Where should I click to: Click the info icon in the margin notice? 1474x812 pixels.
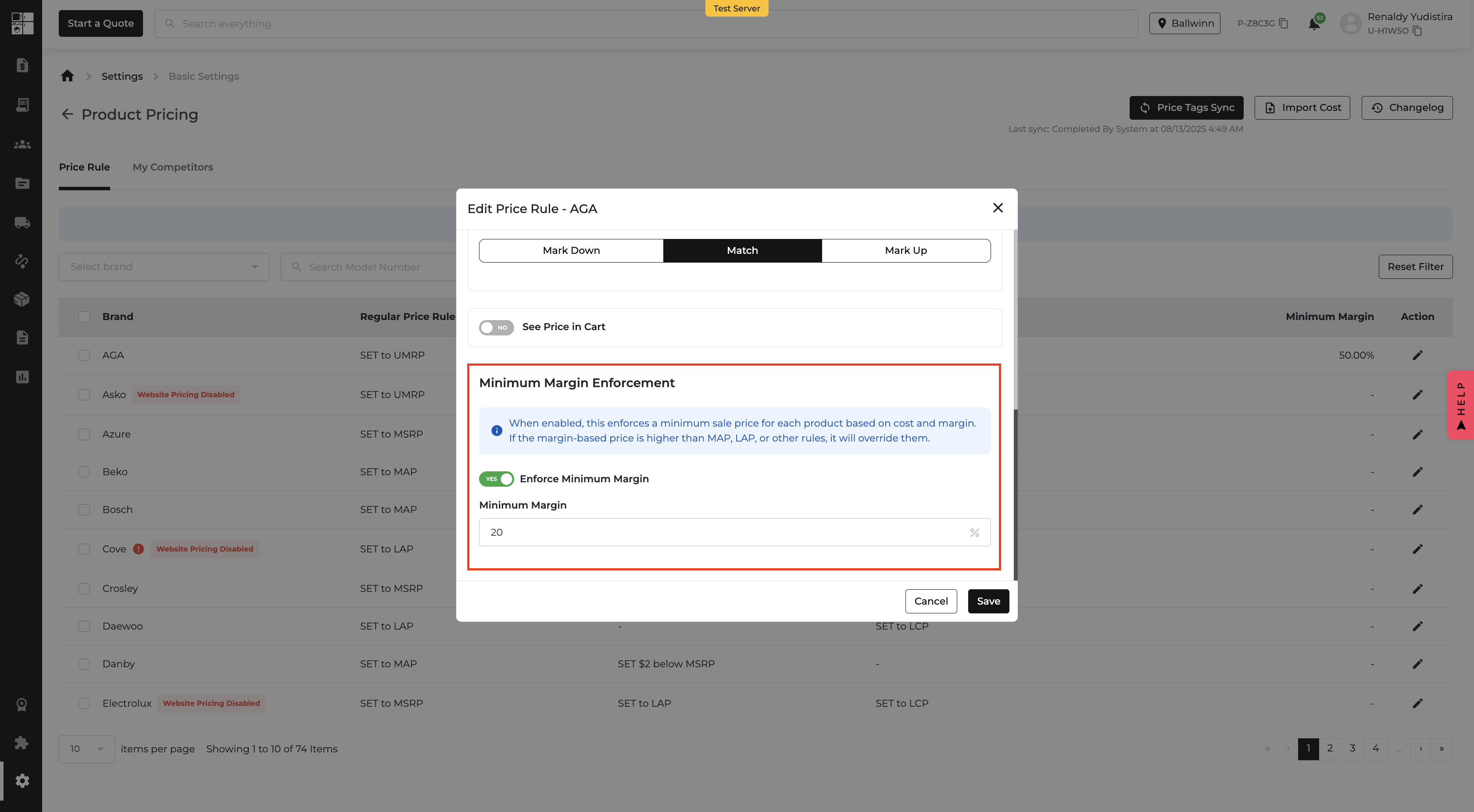pos(497,431)
